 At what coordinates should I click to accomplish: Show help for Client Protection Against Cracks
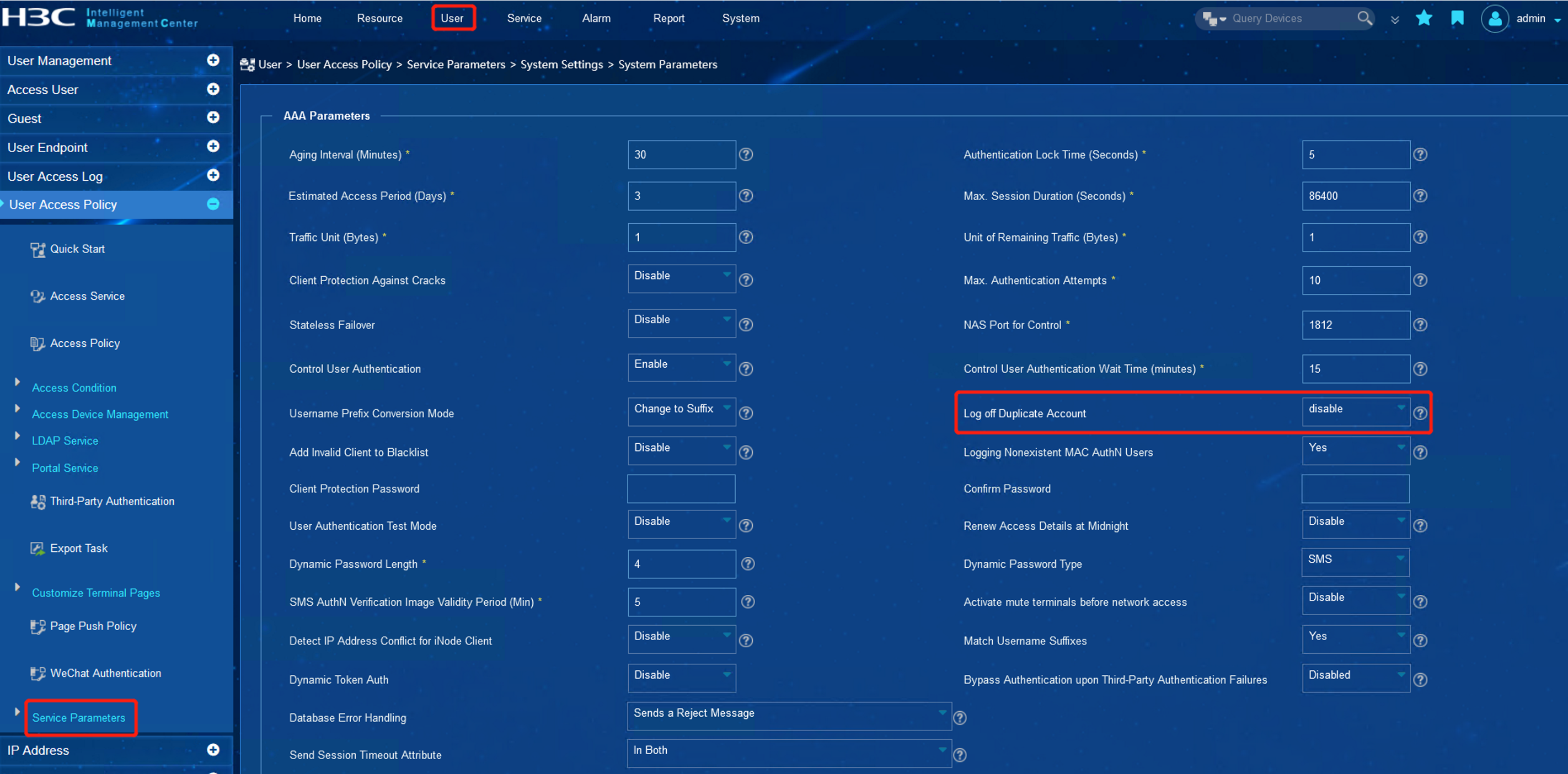tap(746, 280)
